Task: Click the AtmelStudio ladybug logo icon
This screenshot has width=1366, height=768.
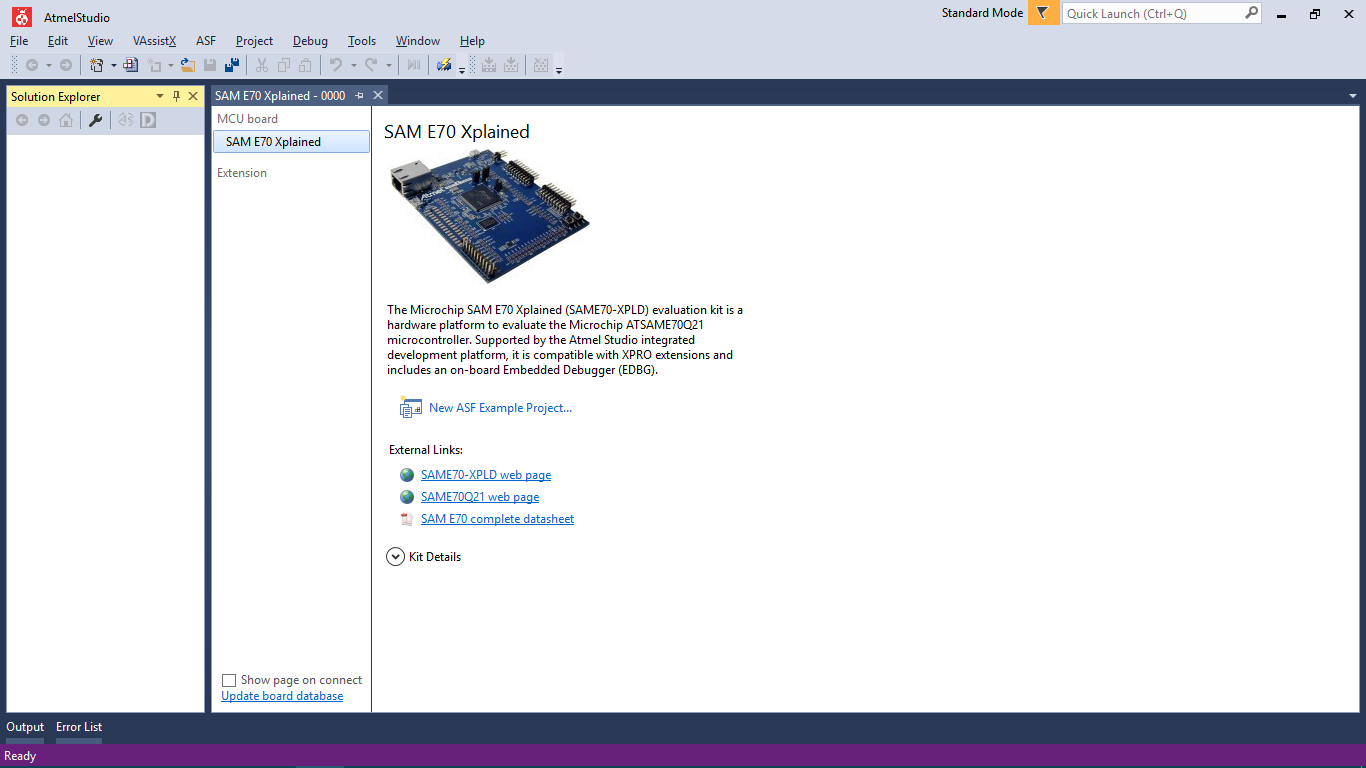Action: pos(22,16)
